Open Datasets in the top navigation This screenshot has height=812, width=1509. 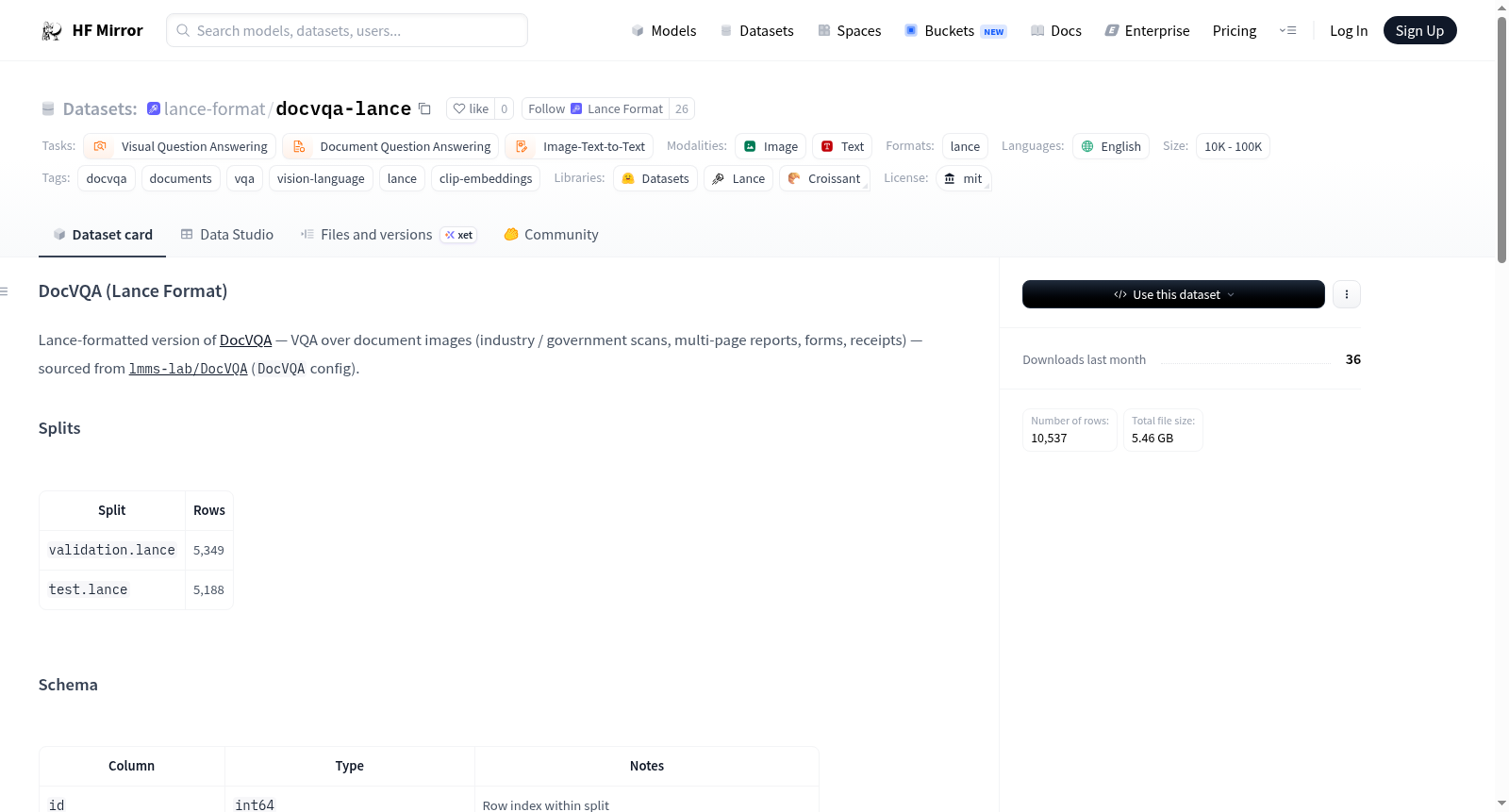[757, 31]
